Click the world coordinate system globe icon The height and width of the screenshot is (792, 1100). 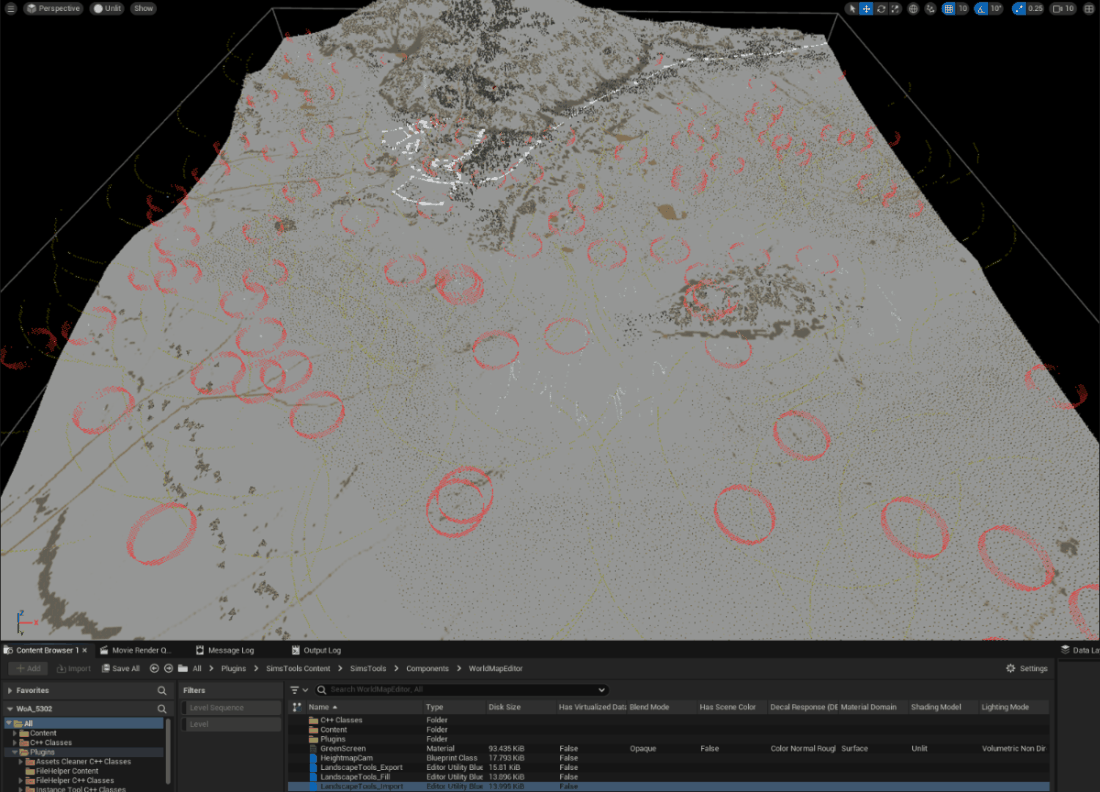pyautogui.click(x=914, y=8)
